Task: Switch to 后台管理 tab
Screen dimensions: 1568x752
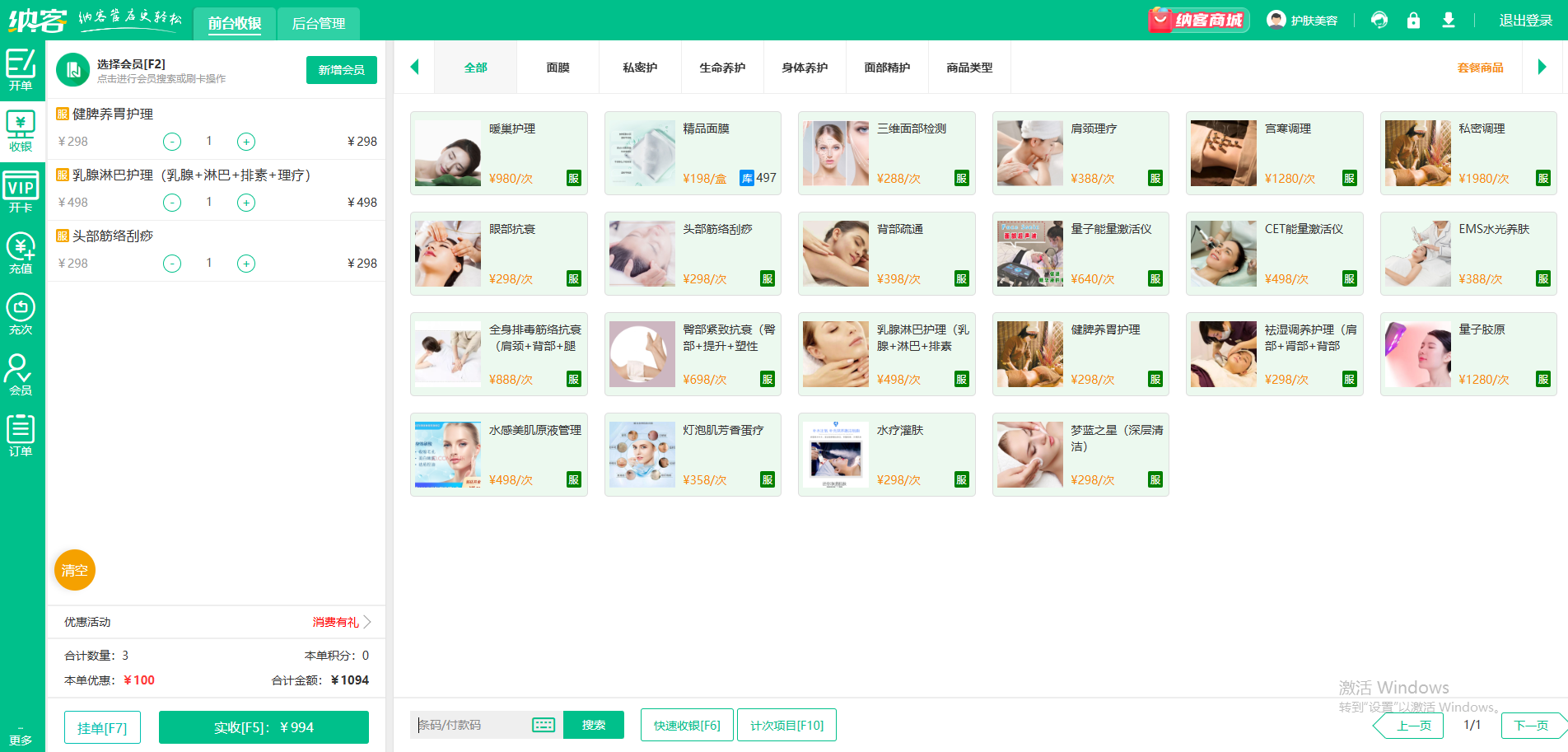Action: [319, 23]
